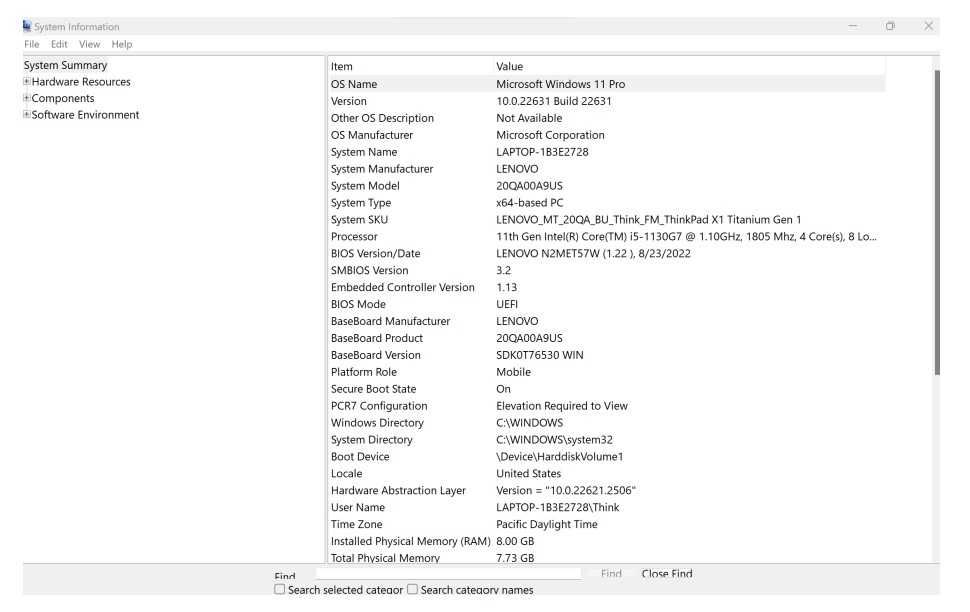Tick the Search category names checkbox
970x612 pixels.
[413, 589]
